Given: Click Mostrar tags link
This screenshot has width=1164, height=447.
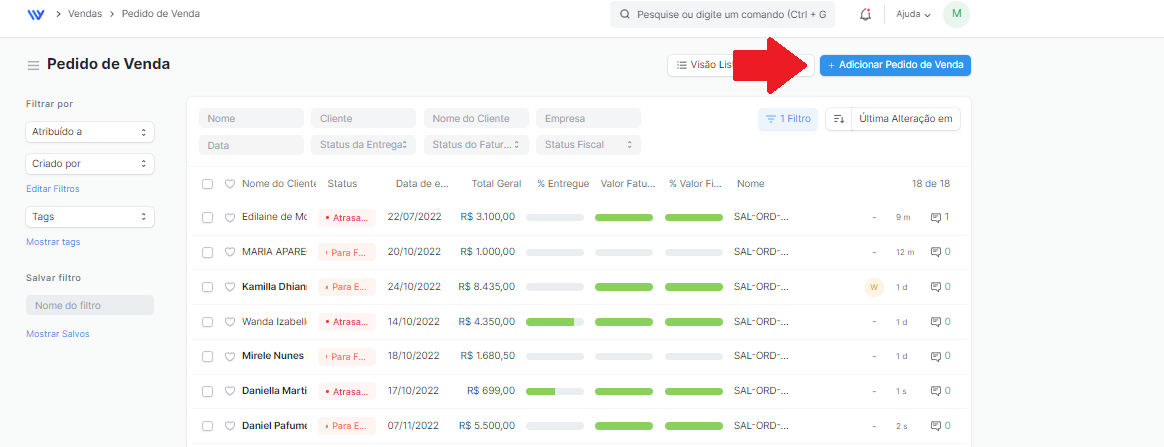Looking at the screenshot, I should pyautogui.click(x=53, y=242).
